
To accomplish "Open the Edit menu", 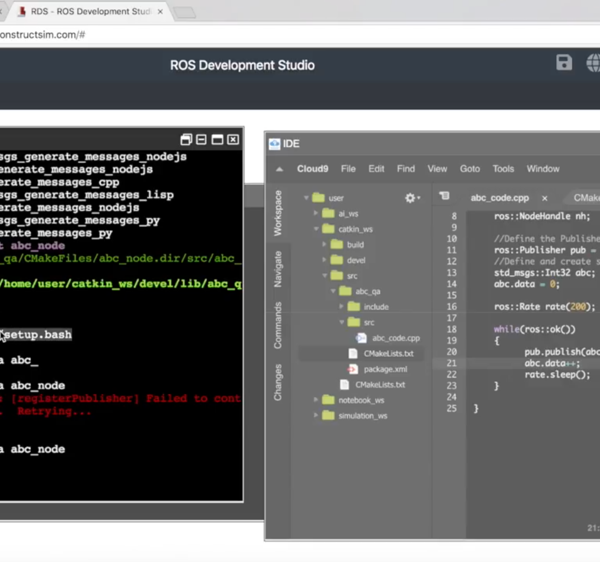I will click(376, 169).
